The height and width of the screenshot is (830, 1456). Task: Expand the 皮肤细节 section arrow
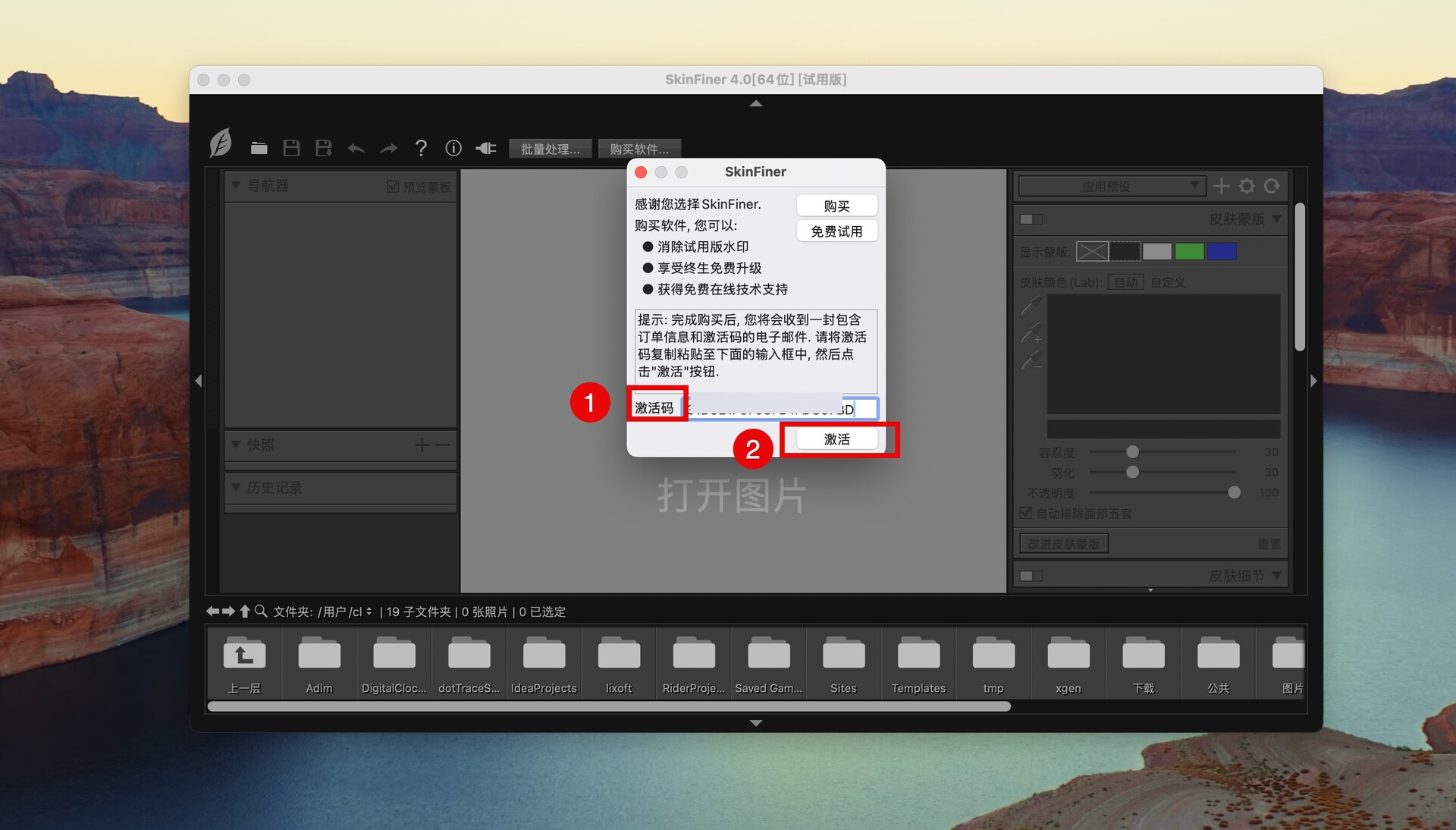1276,575
